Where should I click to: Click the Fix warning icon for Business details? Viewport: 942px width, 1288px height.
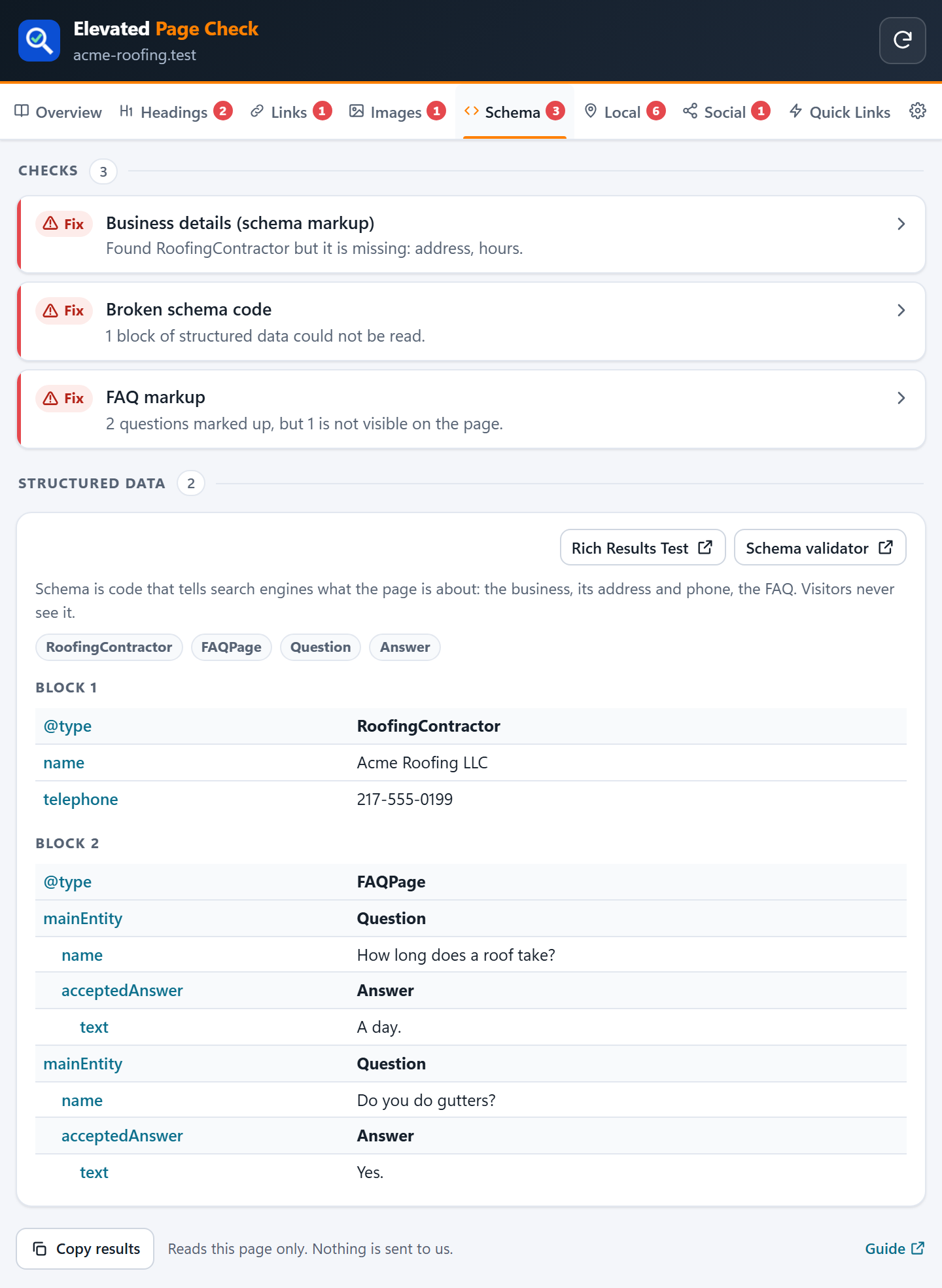pos(50,224)
